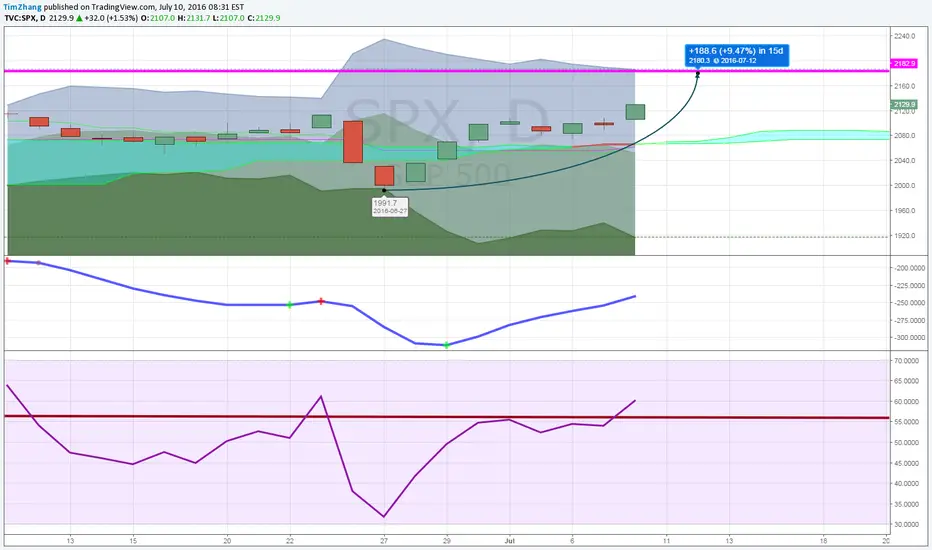The image size is (932, 550).
Task: Click the magenta horizontal resistance line
Action: [x=447, y=71]
